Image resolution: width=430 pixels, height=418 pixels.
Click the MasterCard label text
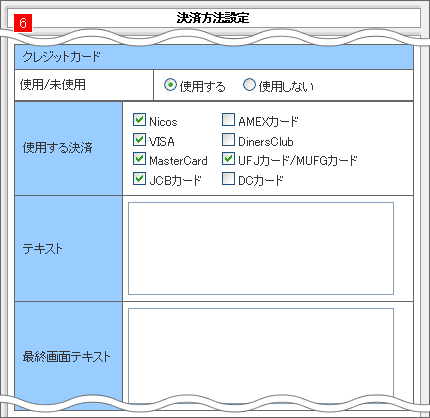178,161
